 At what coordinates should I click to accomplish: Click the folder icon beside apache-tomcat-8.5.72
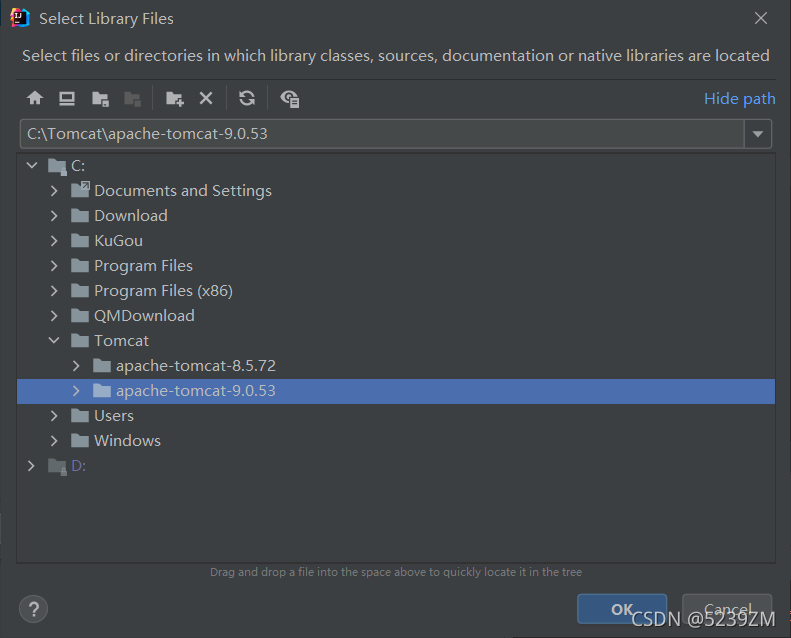pos(102,366)
